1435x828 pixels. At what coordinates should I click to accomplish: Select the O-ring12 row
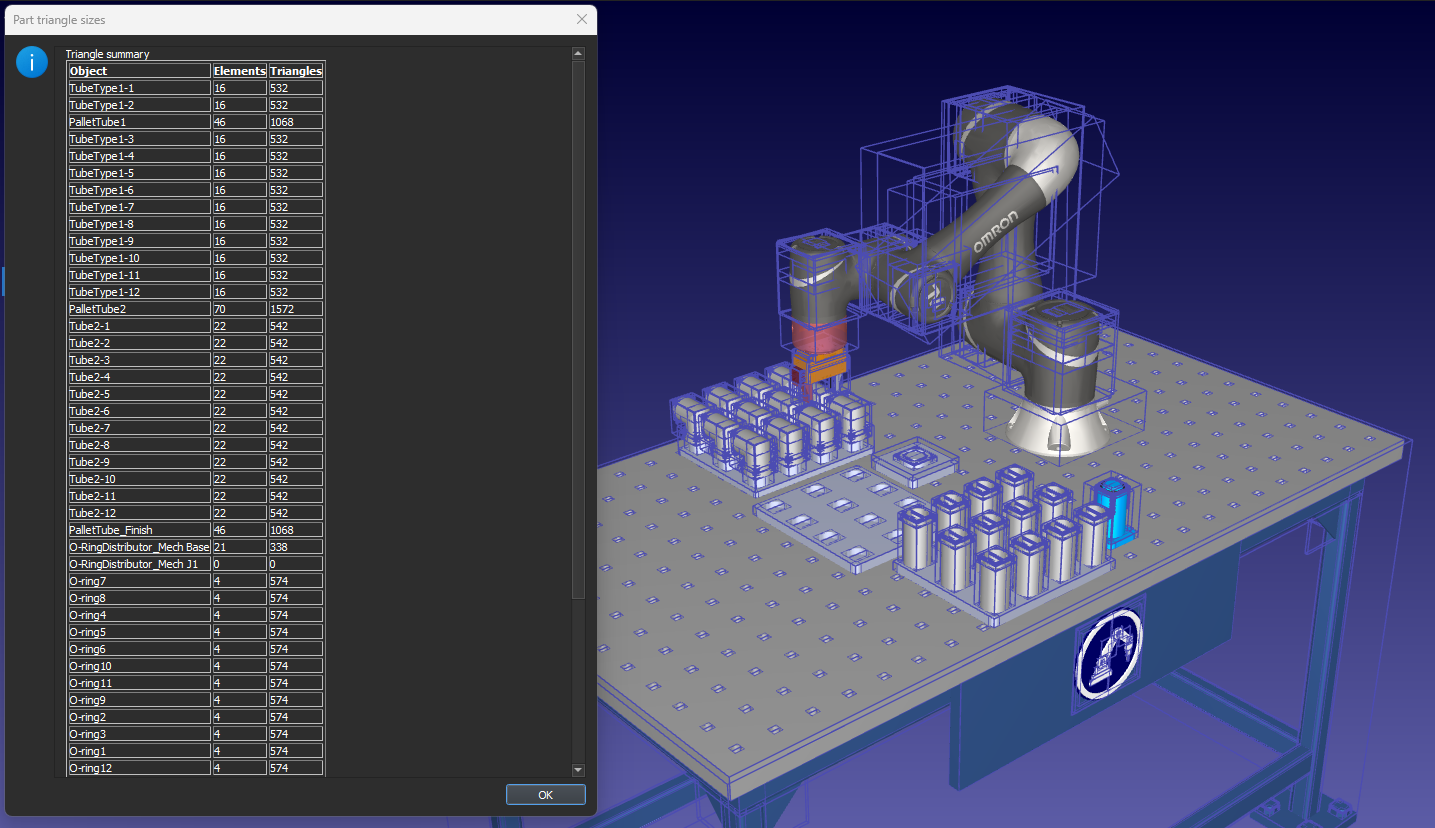coord(139,768)
